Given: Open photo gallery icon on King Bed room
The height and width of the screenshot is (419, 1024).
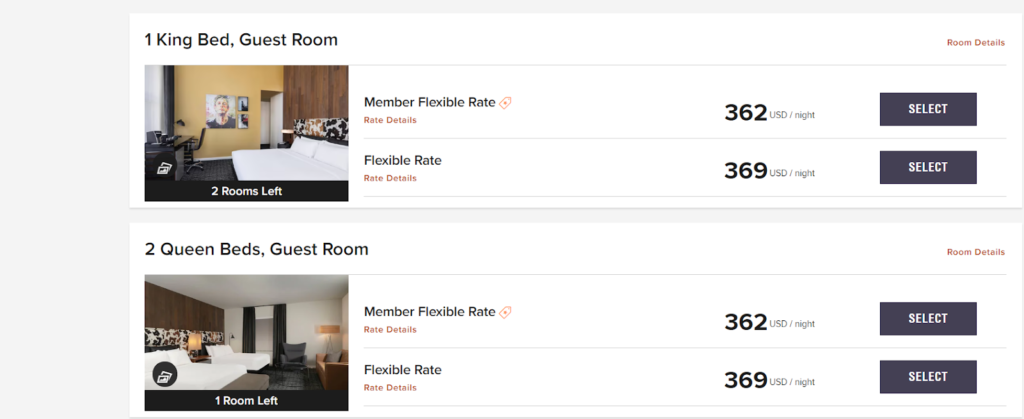Looking at the screenshot, I should click(165, 167).
